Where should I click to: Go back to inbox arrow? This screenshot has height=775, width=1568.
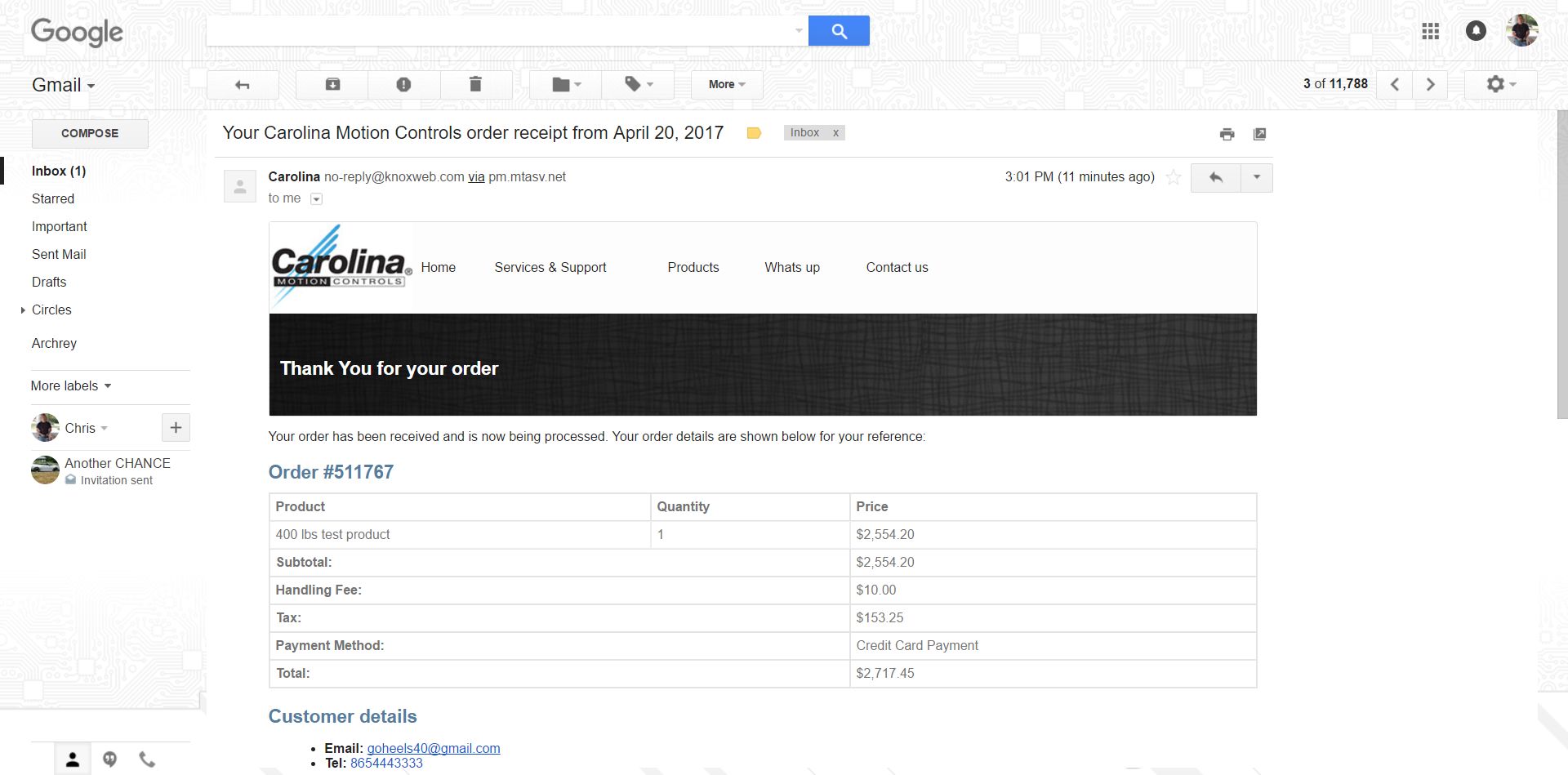click(x=243, y=84)
